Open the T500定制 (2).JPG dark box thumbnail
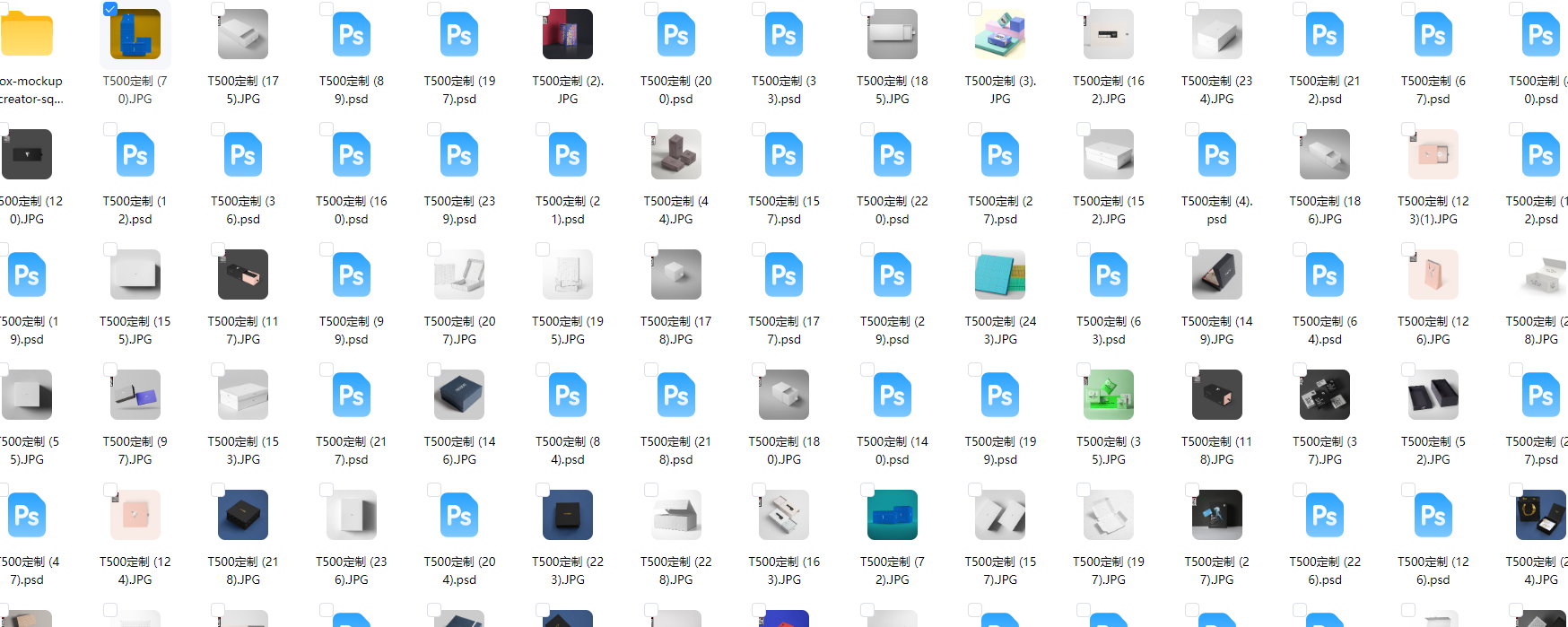1568x627 pixels. 568,34
